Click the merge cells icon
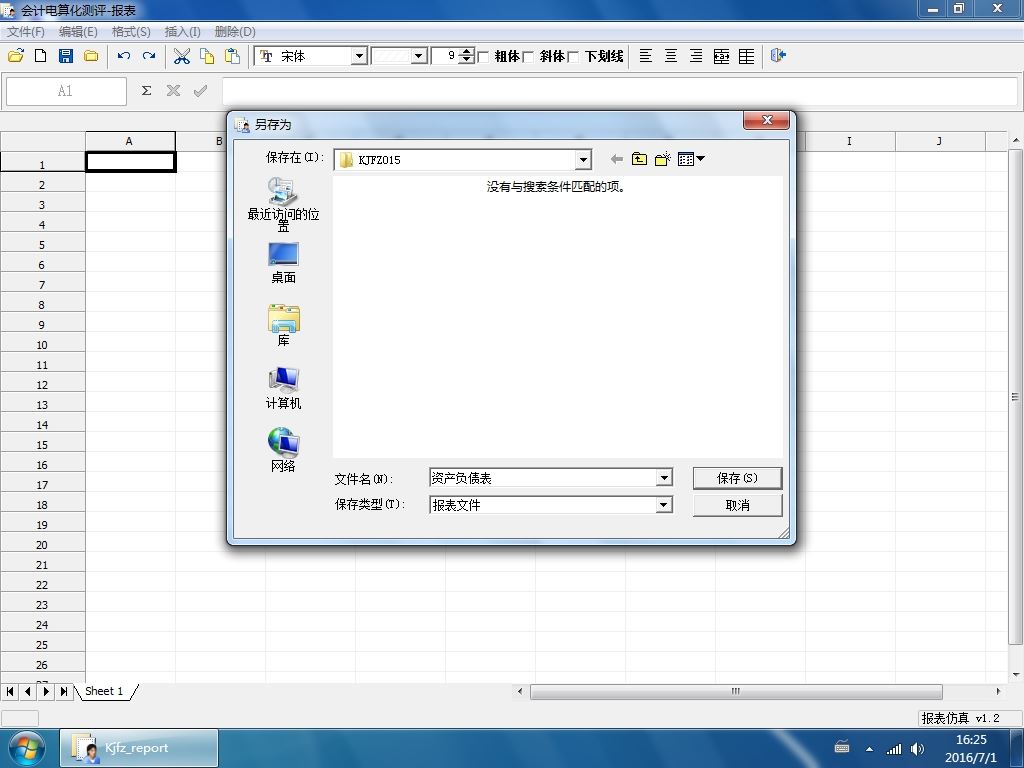This screenshot has width=1024, height=768. coord(722,56)
